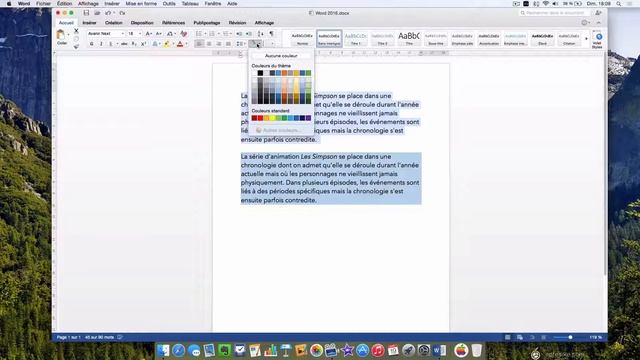Switch to the Création ribbon tab

(113, 23)
